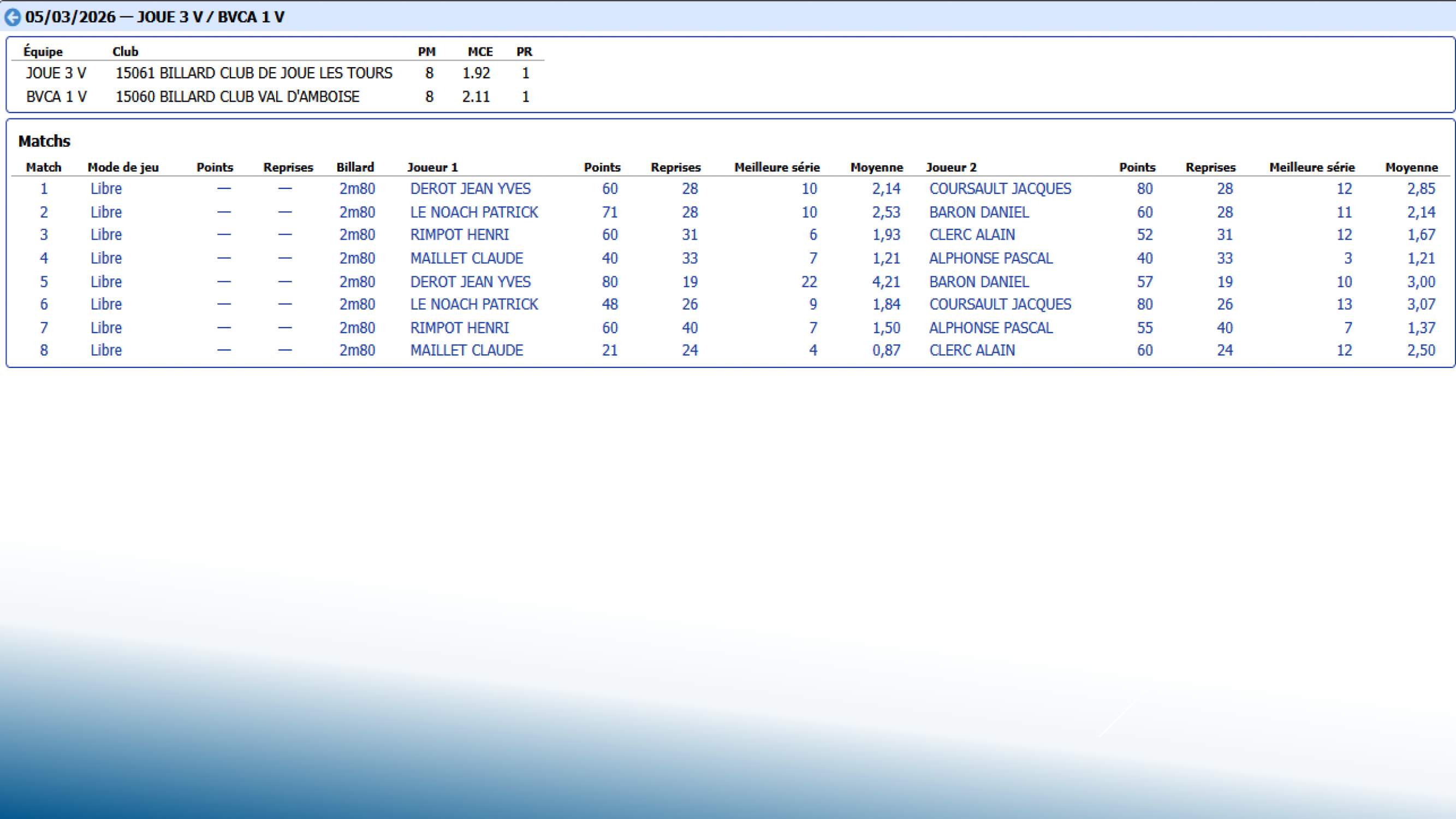View player ALPHONSE PASCAL profile
The width and height of the screenshot is (1456, 819).
click(990, 258)
